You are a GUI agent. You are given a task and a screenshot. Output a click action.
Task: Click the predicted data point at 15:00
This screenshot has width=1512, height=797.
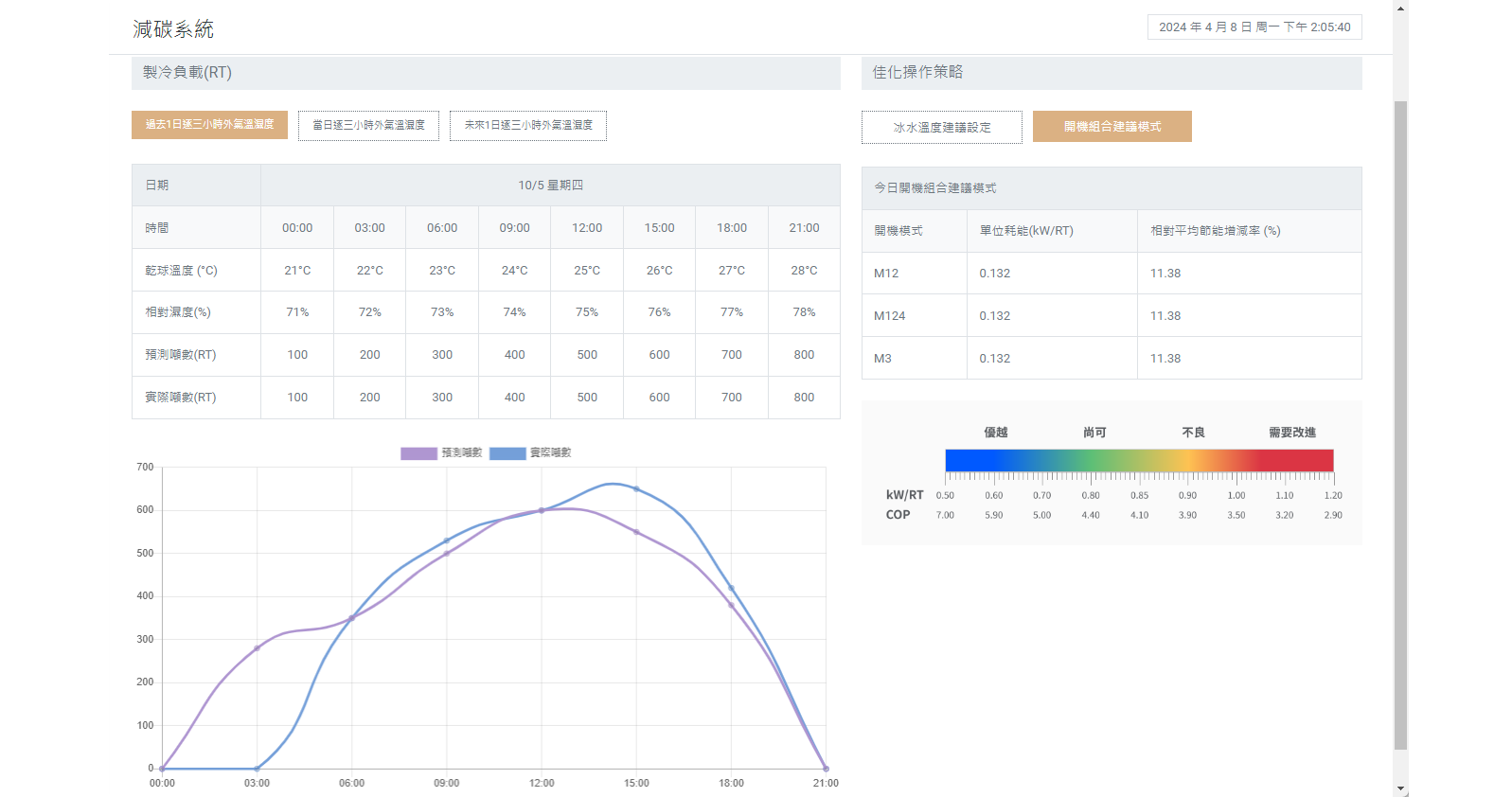point(636,533)
